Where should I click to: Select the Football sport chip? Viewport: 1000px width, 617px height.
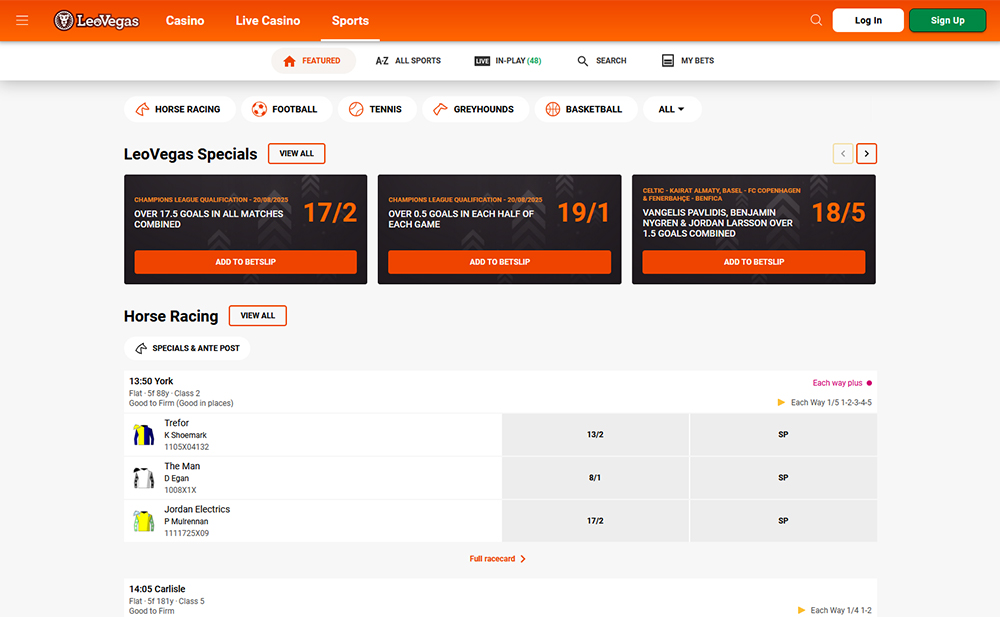pos(285,109)
